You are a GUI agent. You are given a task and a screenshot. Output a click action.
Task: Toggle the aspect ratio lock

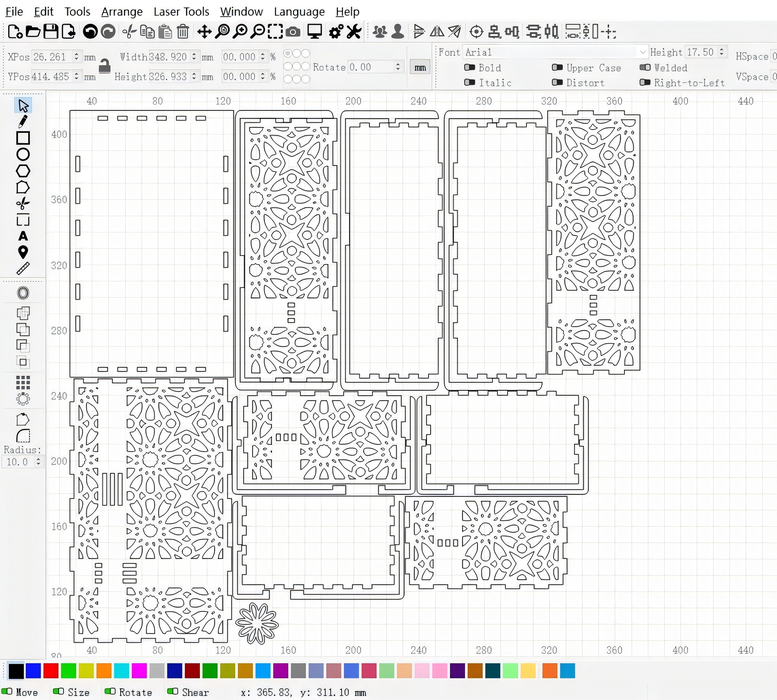[x=104, y=67]
